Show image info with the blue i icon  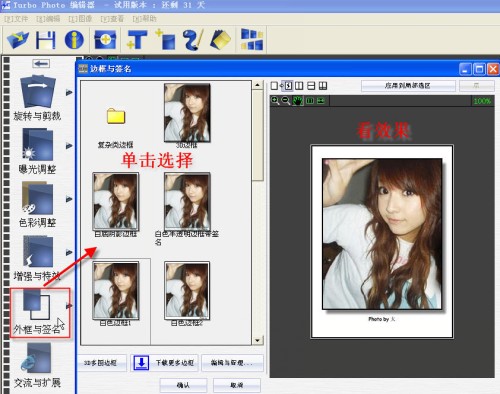[74, 40]
